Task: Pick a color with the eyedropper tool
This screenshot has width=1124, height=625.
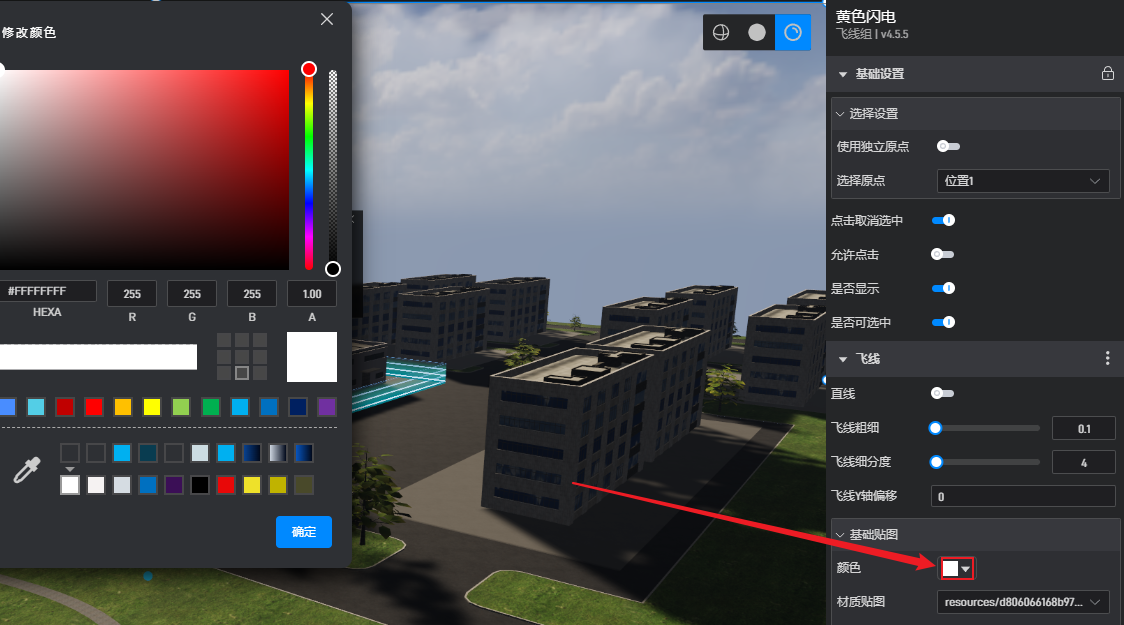Action: point(27,470)
